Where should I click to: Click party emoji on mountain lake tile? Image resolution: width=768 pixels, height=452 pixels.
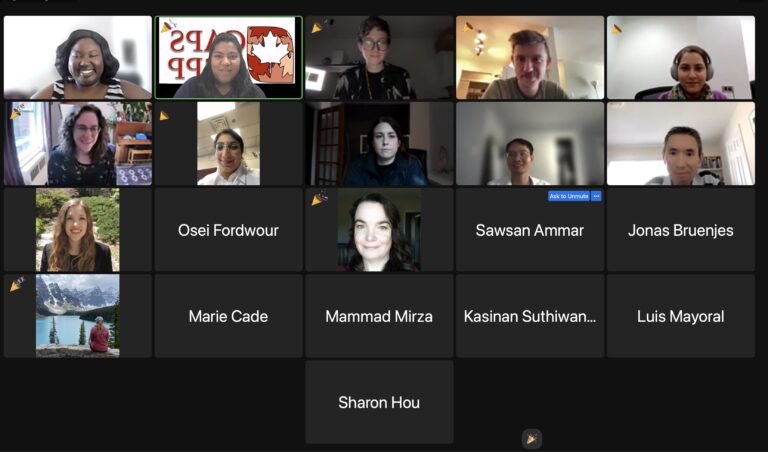pos(17,284)
